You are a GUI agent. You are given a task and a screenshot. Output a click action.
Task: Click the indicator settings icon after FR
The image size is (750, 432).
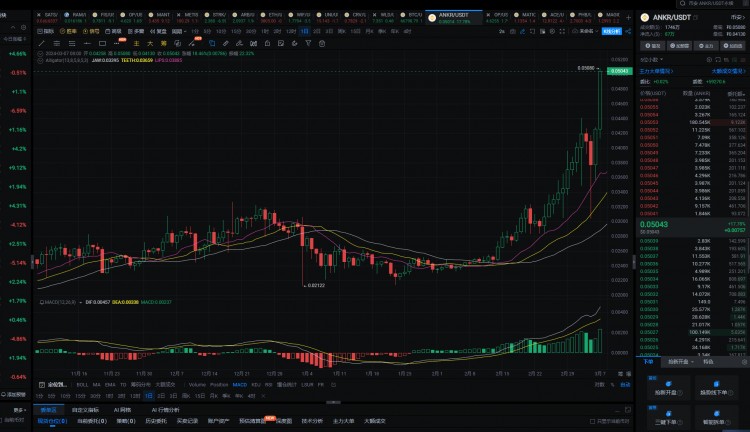point(333,385)
